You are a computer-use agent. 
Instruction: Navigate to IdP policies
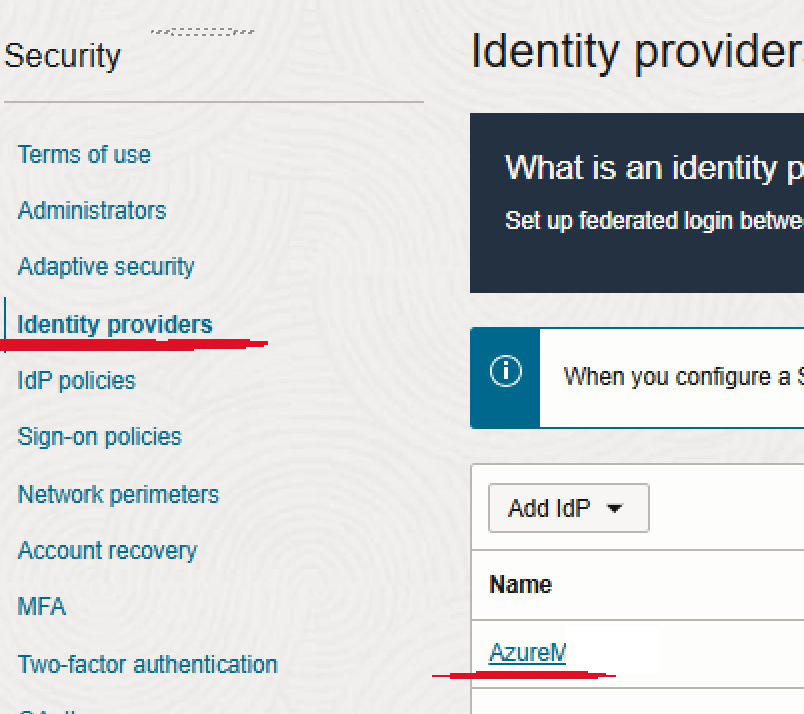click(76, 381)
